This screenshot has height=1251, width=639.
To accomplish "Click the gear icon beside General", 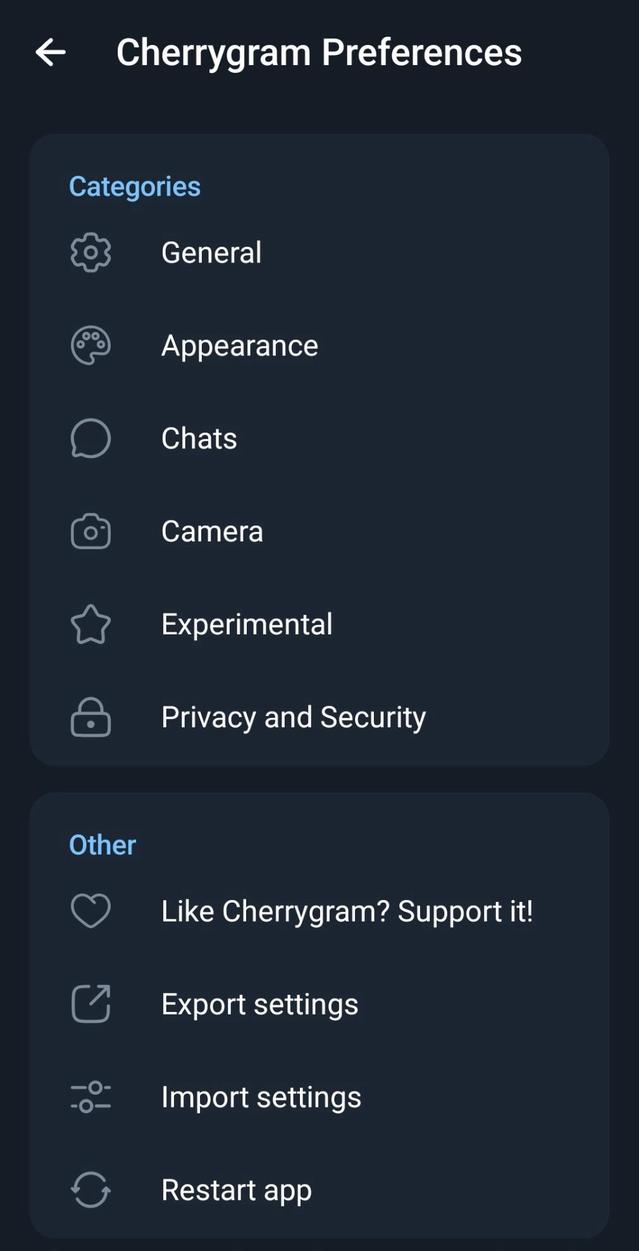I will [90, 252].
